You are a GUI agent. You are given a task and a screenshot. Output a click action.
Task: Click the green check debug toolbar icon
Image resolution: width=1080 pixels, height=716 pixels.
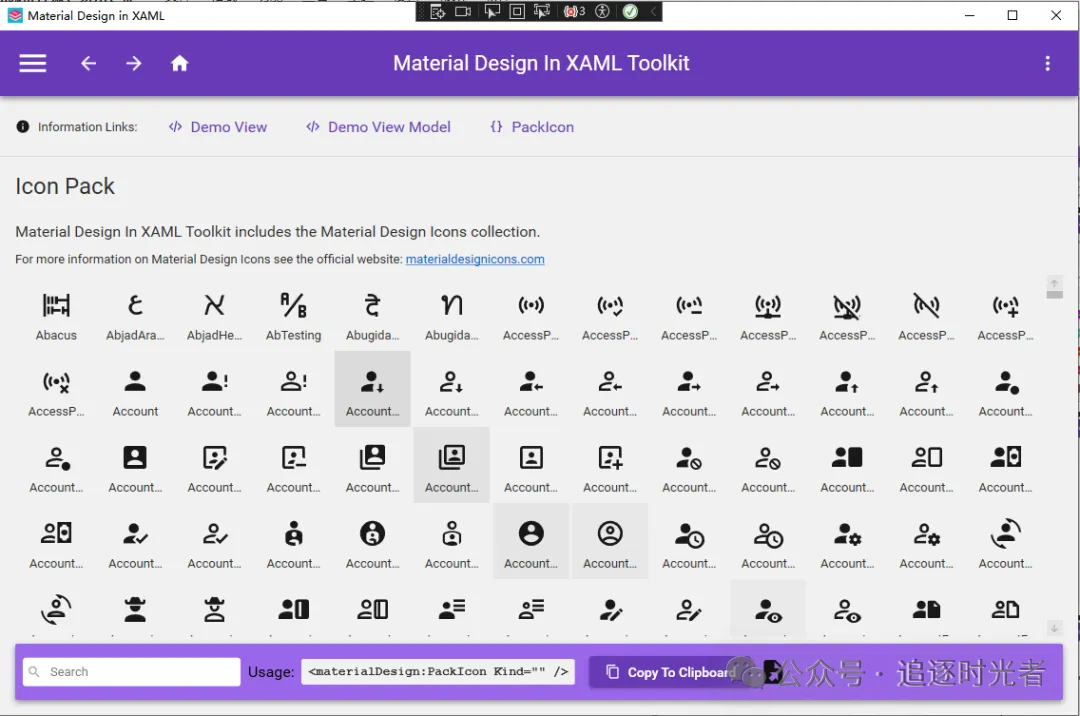point(630,11)
